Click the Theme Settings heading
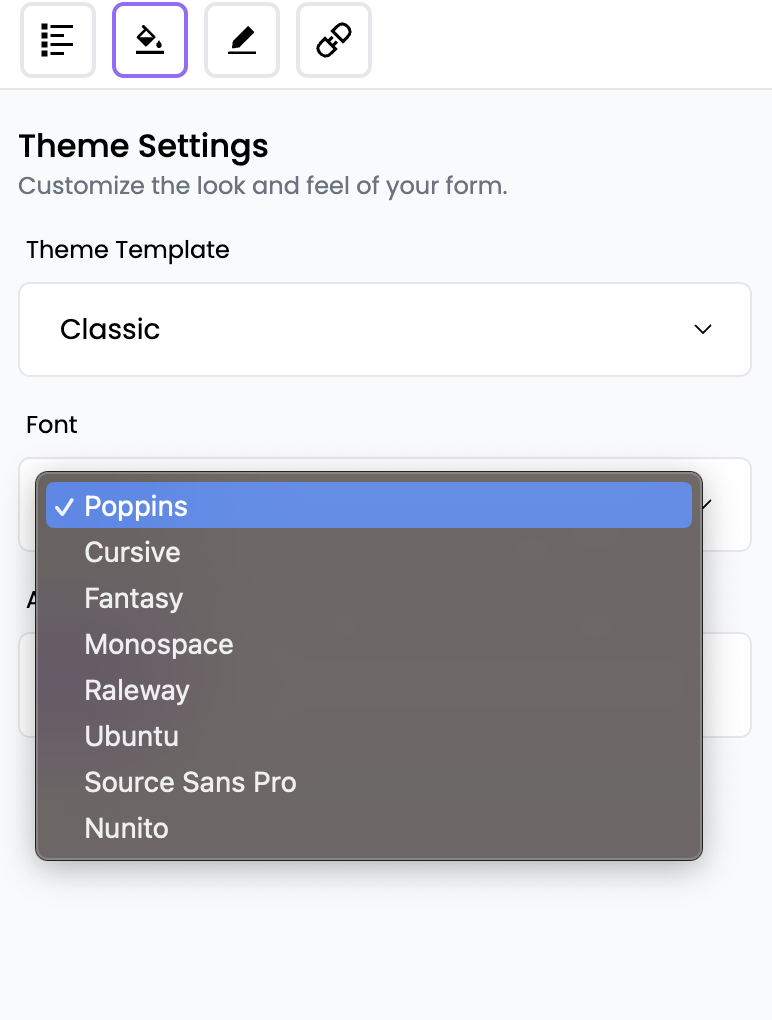772x1020 pixels. 143,146
